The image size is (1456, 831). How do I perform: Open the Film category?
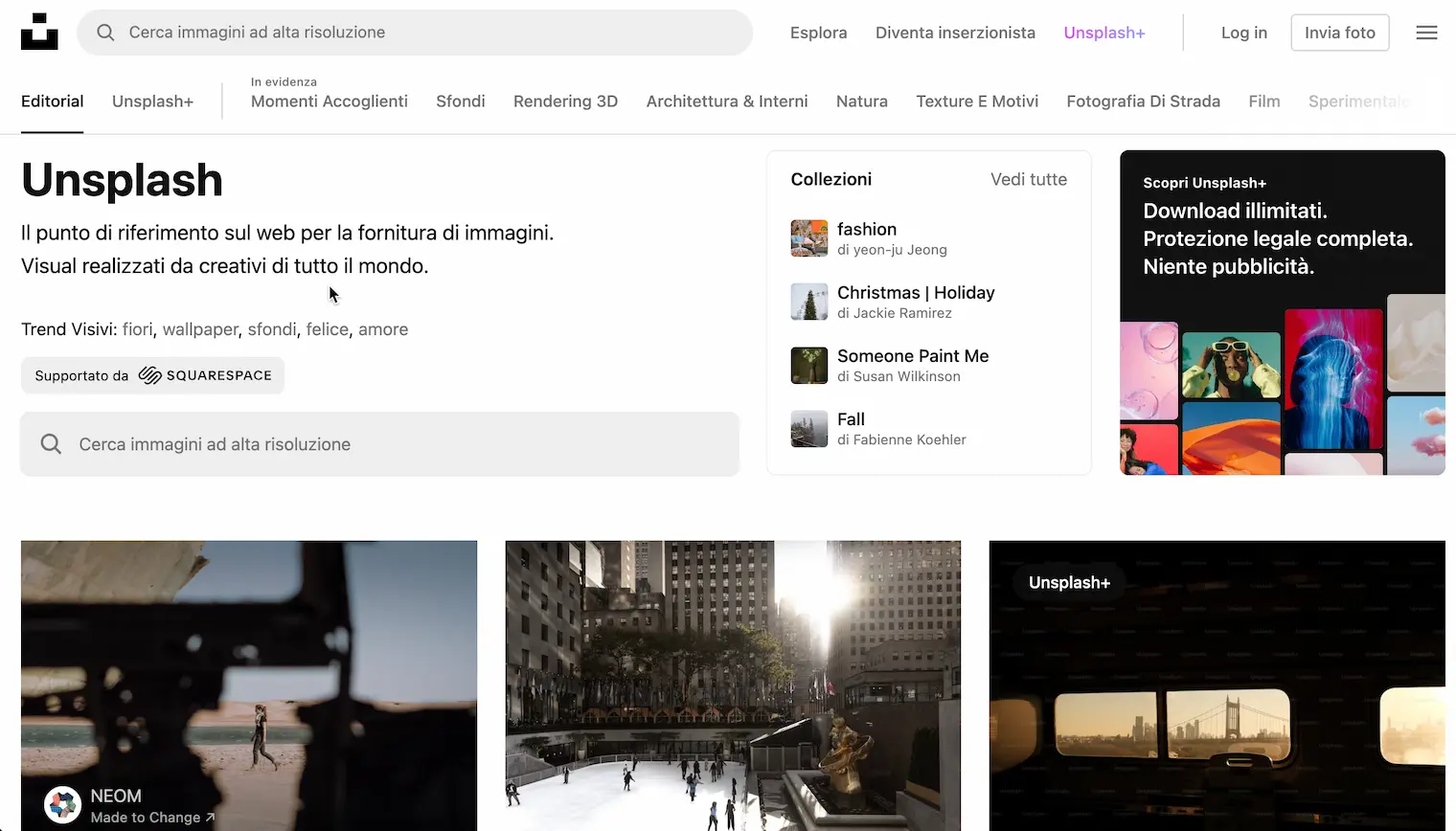(x=1264, y=101)
